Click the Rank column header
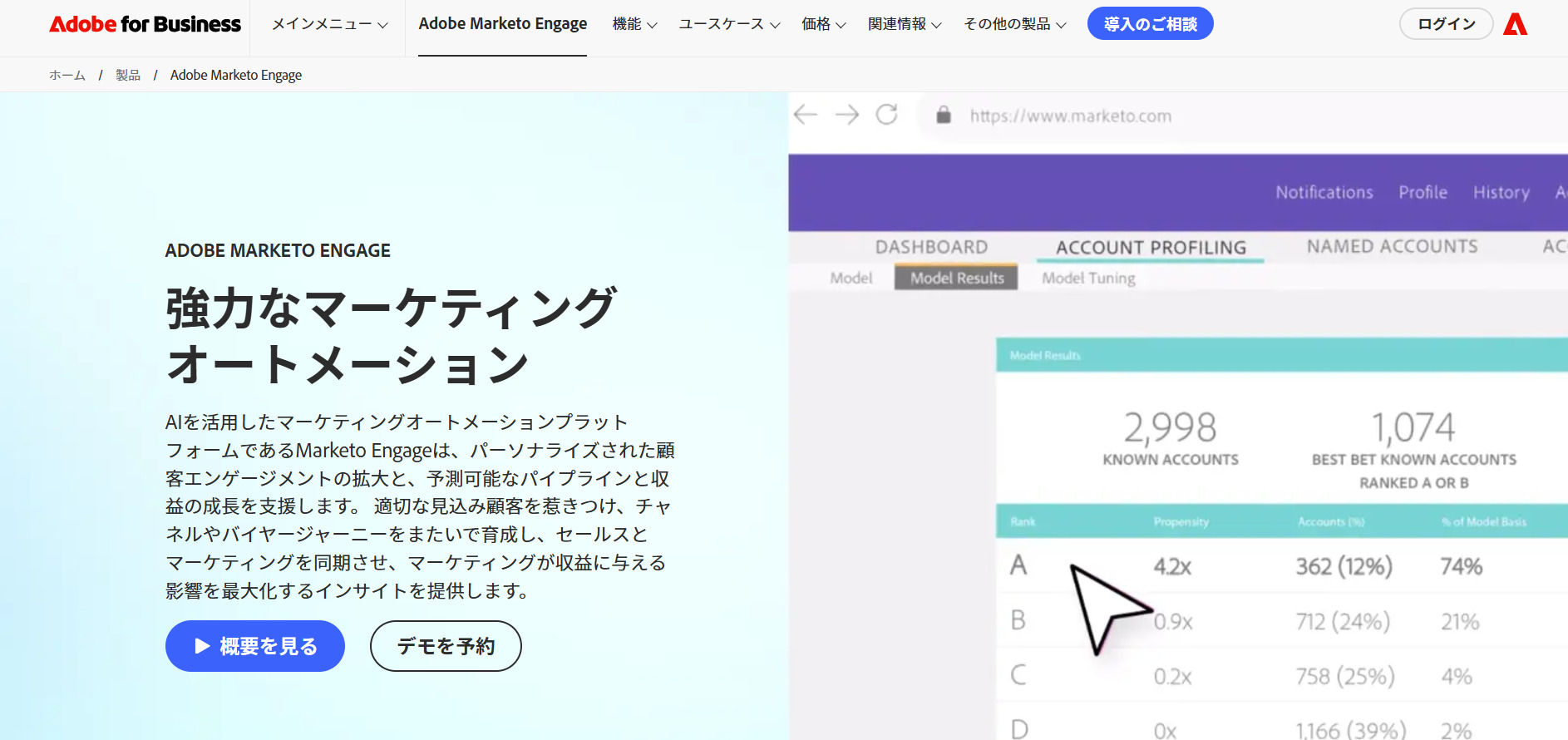Image resolution: width=1568 pixels, height=740 pixels. pyautogui.click(x=1023, y=521)
